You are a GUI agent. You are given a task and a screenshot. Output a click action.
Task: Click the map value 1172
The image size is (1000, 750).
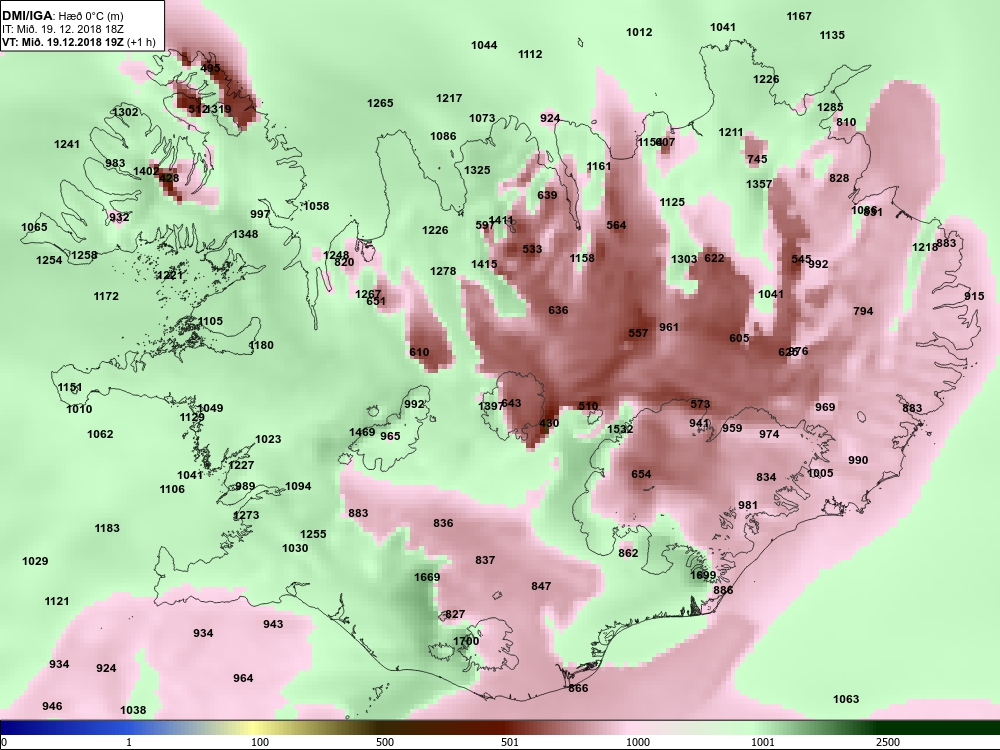106,297
